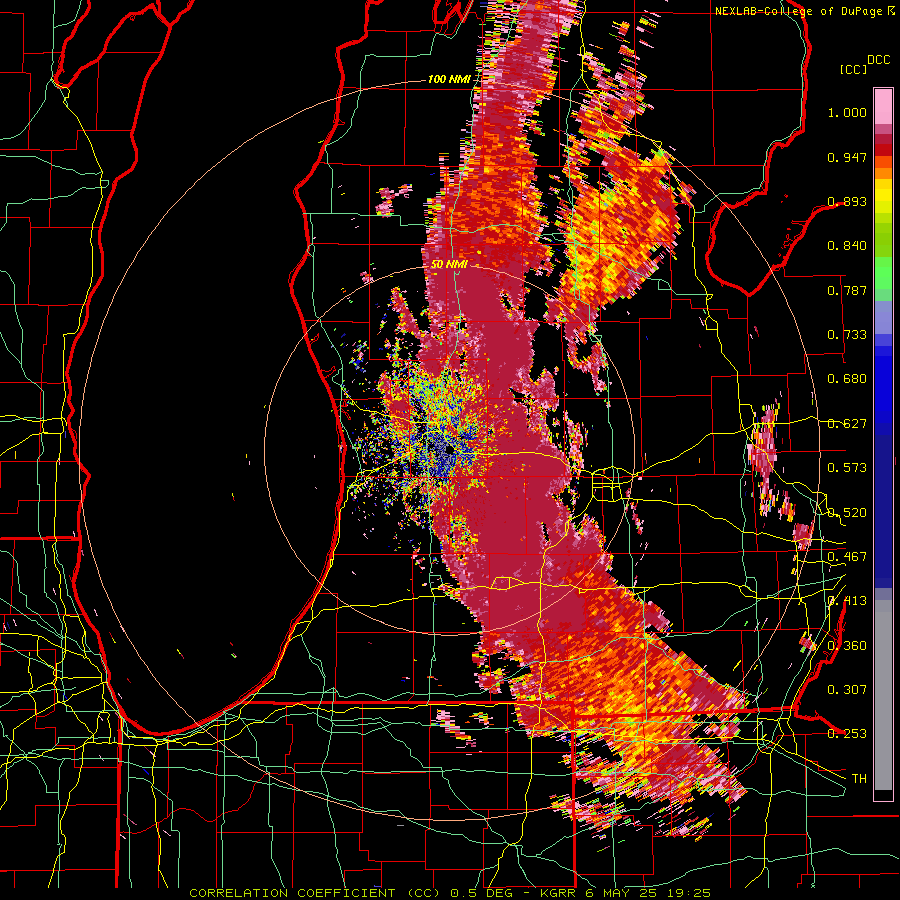Image resolution: width=900 pixels, height=900 pixels.
Task: Click the 0.733 scale value
Action: (847, 335)
